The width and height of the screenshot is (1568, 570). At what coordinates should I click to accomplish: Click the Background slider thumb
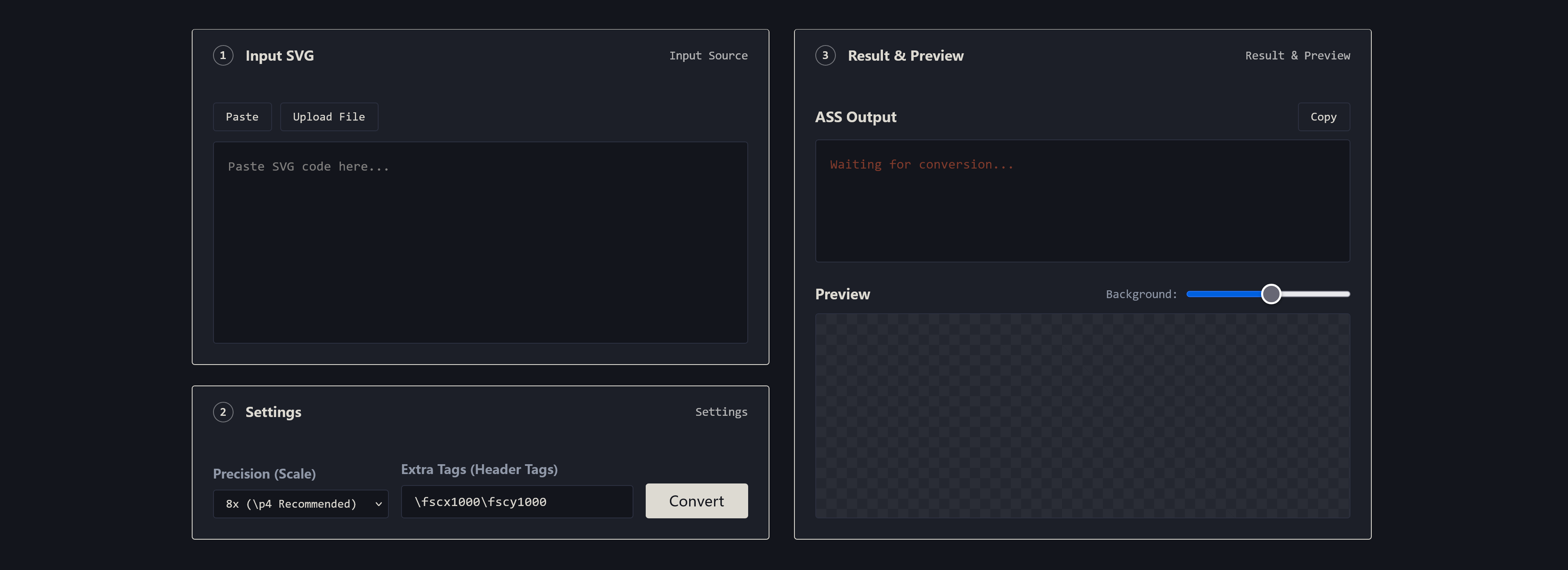1271,294
